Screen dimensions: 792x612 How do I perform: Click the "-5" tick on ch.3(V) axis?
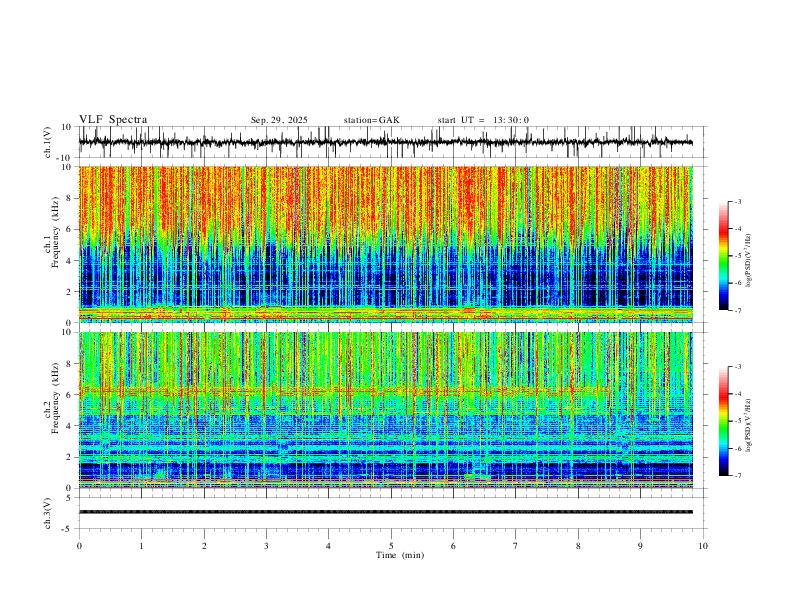68,529
